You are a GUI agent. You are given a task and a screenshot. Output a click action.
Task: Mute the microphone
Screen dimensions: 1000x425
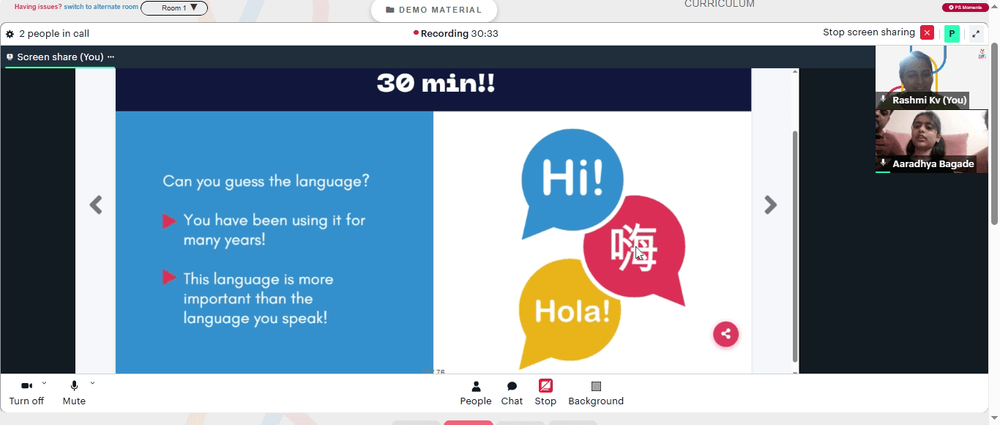(74, 392)
